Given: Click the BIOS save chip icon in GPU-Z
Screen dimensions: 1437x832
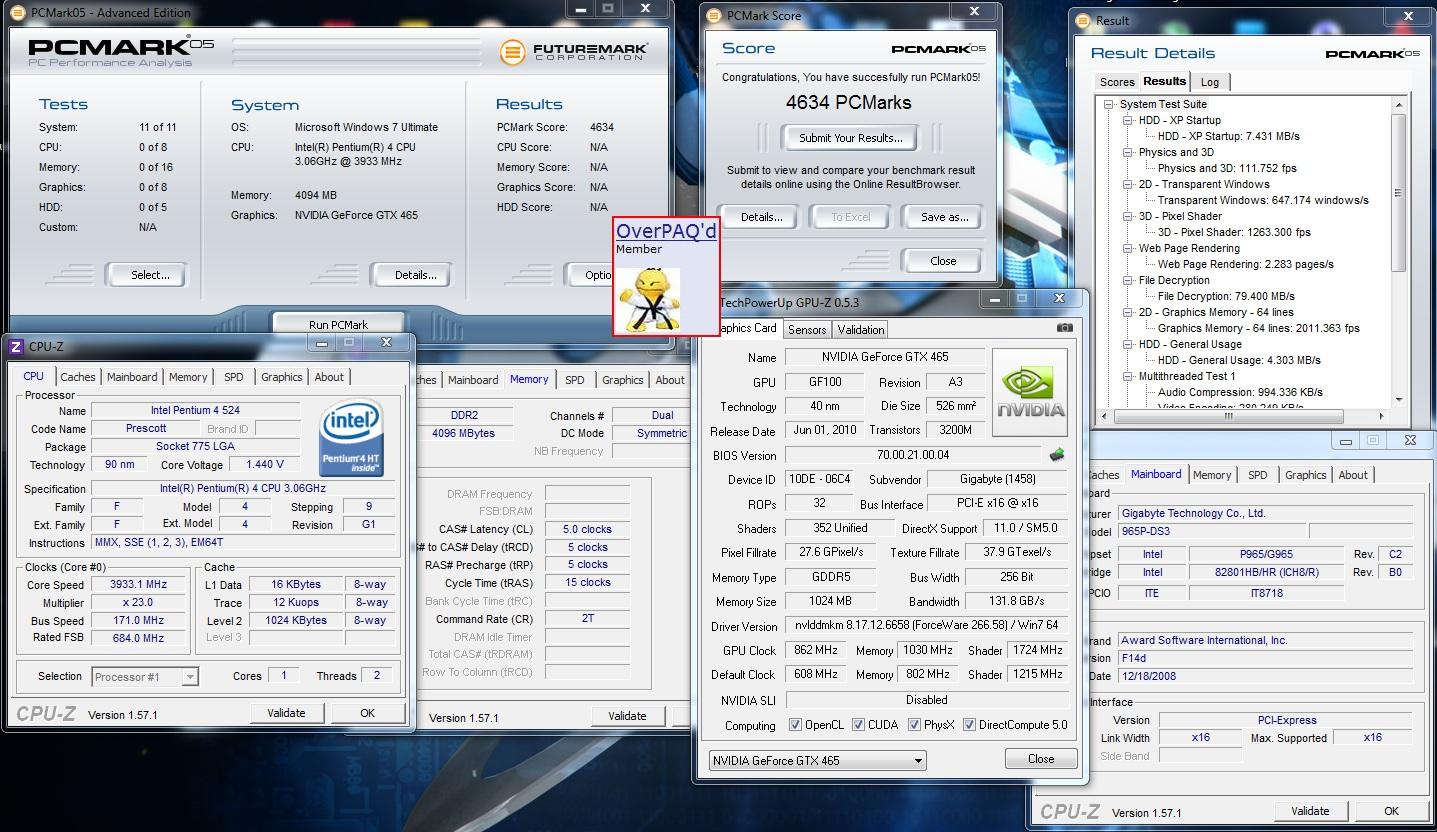Looking at the screenshot, I should coord(1056,455).
